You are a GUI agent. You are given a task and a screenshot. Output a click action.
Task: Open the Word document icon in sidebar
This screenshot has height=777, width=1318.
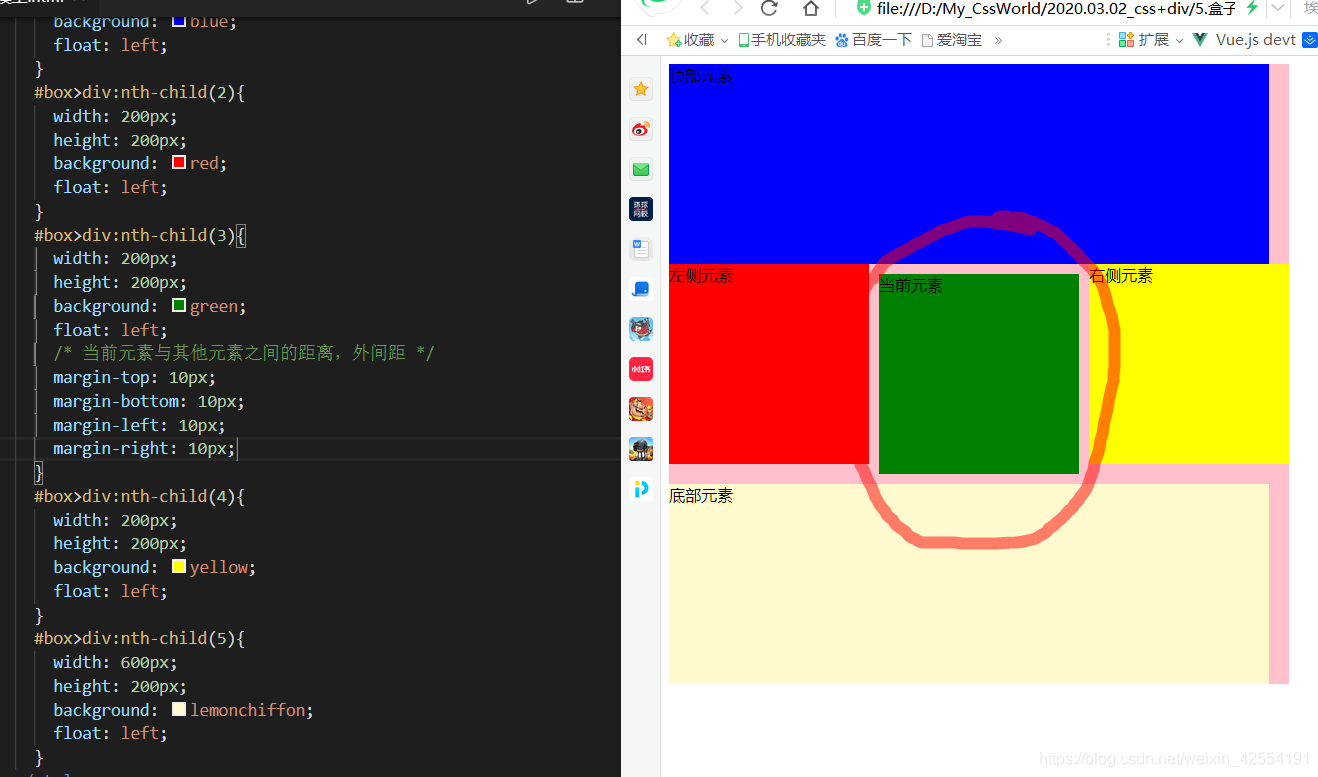641,249
